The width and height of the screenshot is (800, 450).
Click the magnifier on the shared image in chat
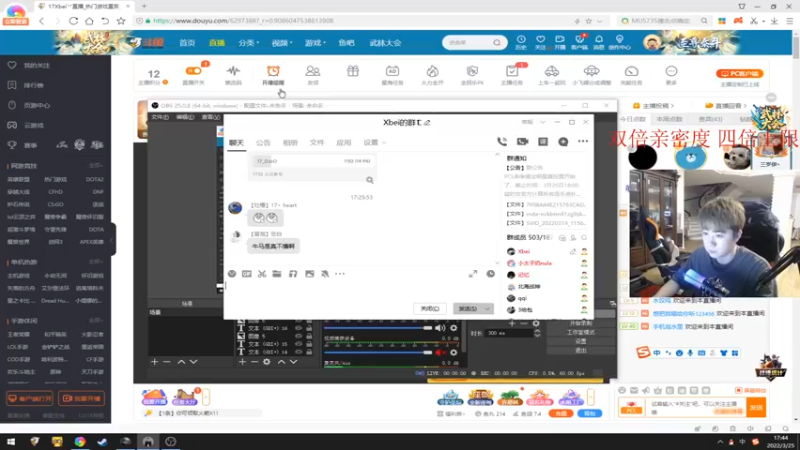[369, 180]
